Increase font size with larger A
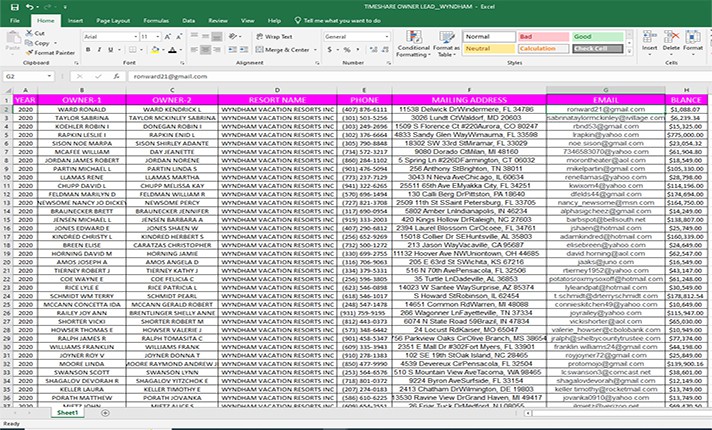Screen dimensions: 712x430 pyautogui.click(x=168, y=36)
